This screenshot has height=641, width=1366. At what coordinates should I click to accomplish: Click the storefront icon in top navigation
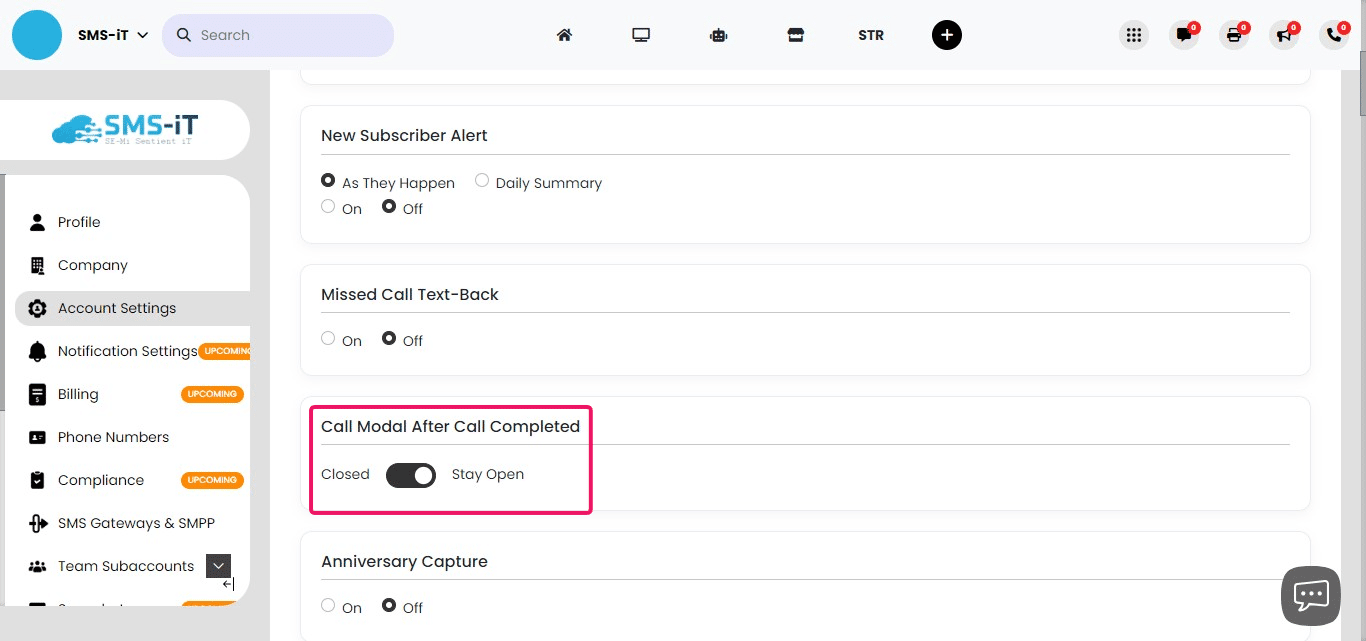pyautogui.click(x=795, y=34)
